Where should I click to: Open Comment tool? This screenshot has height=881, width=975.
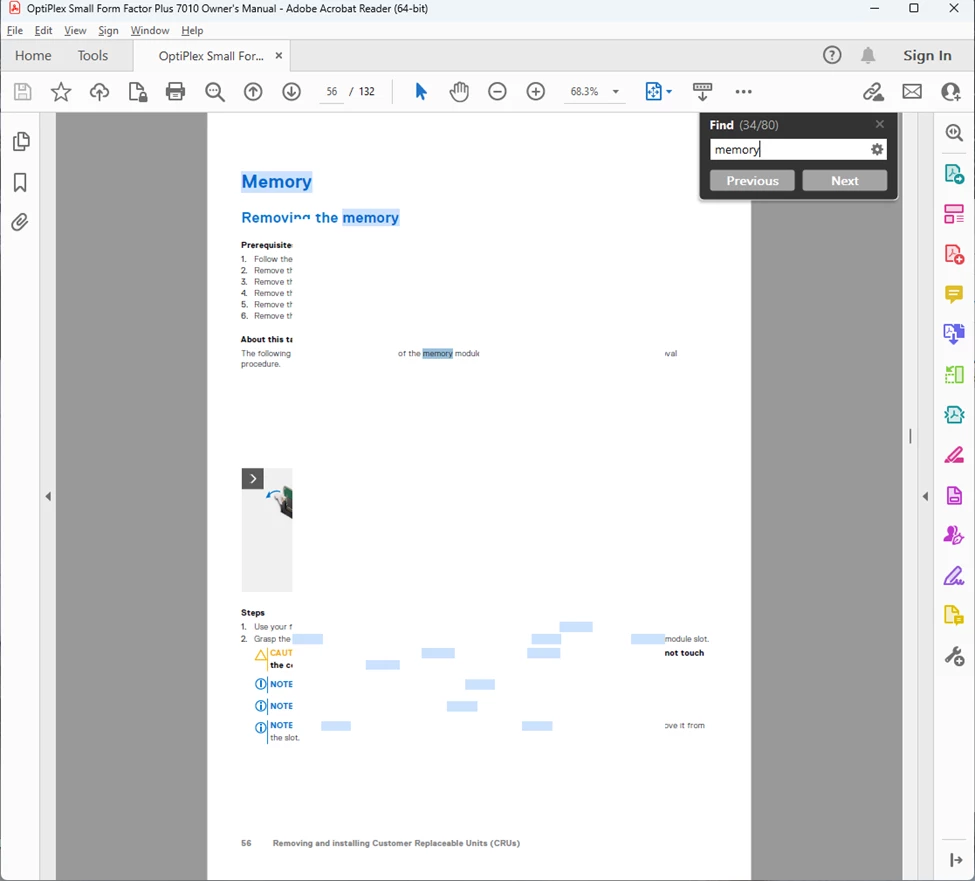954,294
